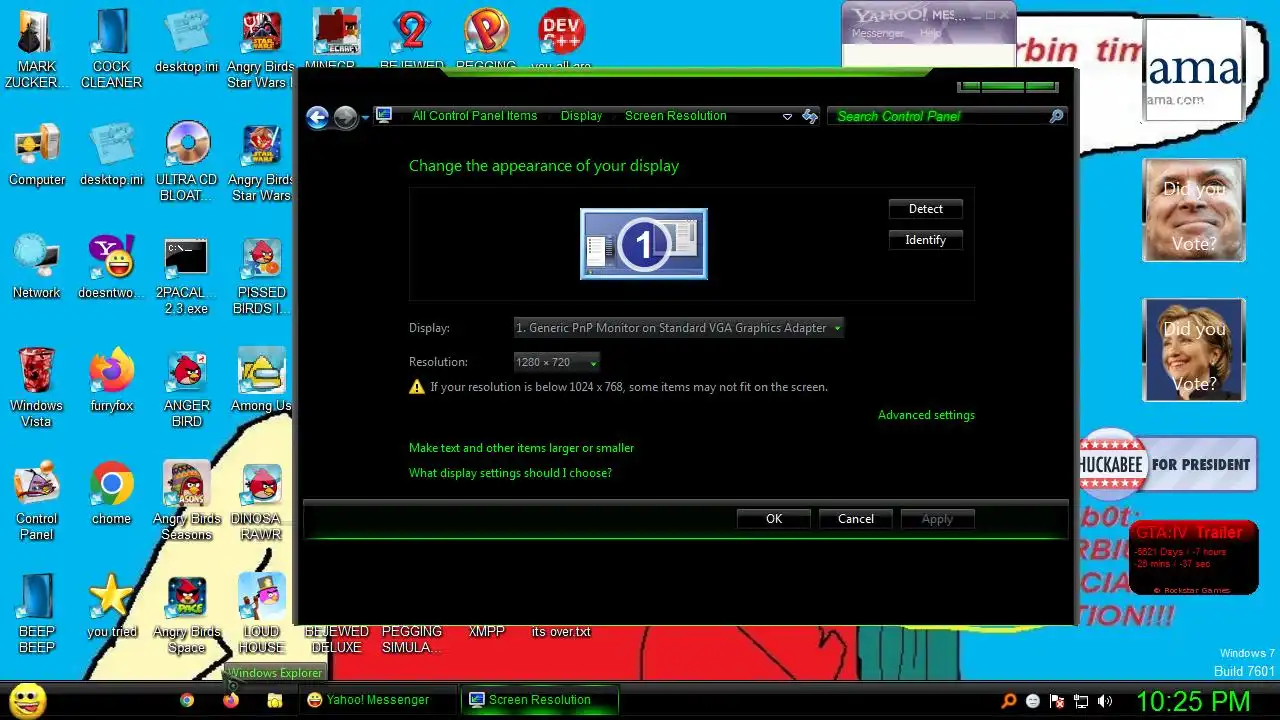Select monitor 1 thumbnail
The image size is (1280, 720).
644,244
